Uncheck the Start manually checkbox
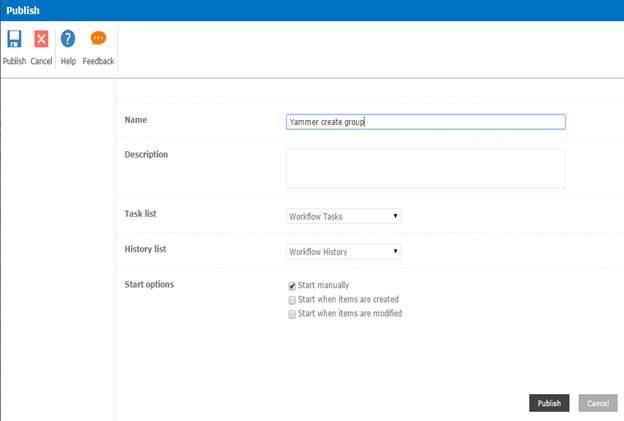 click(292, 286)
